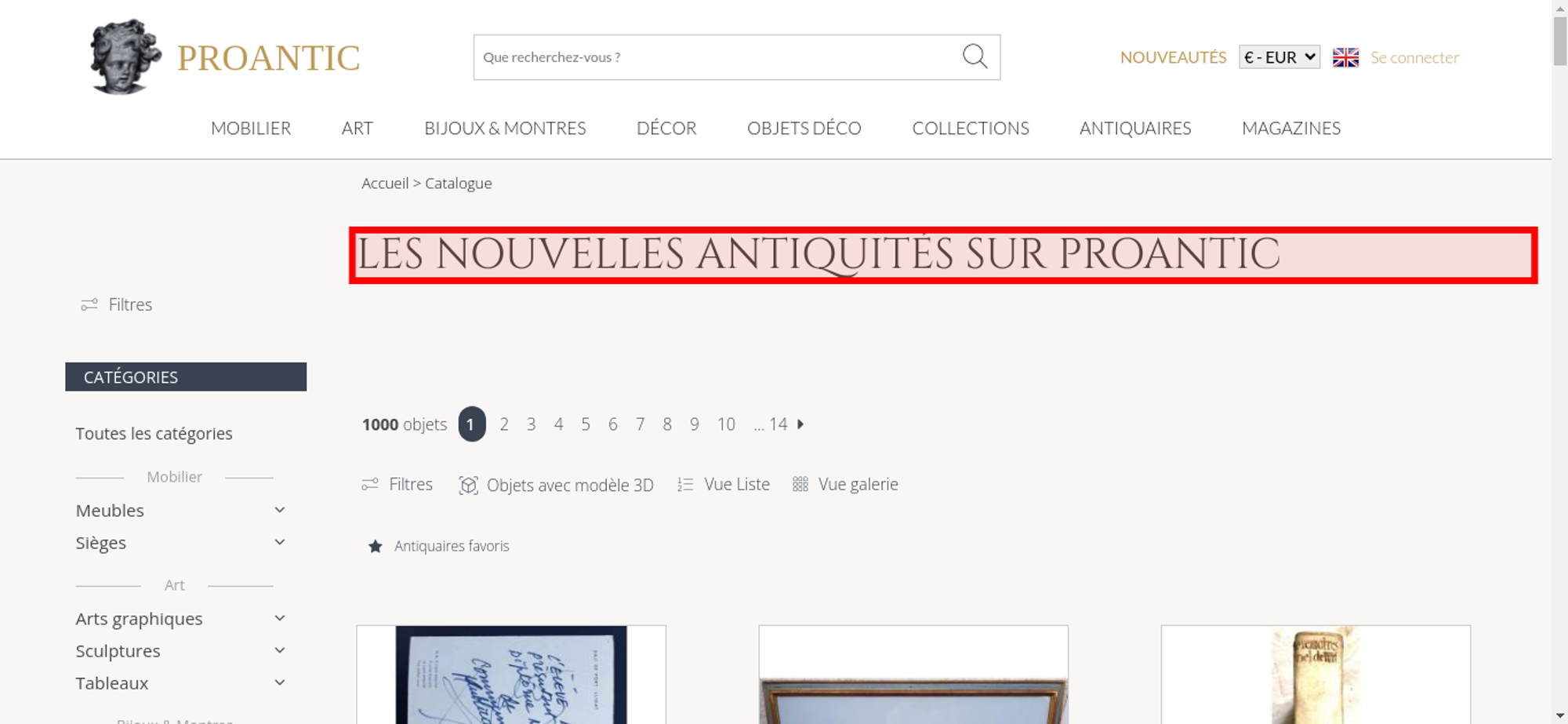Screen dimensions: 1568x724
Task: Open the EUR currency dropdown
Action: (1279, 57)
